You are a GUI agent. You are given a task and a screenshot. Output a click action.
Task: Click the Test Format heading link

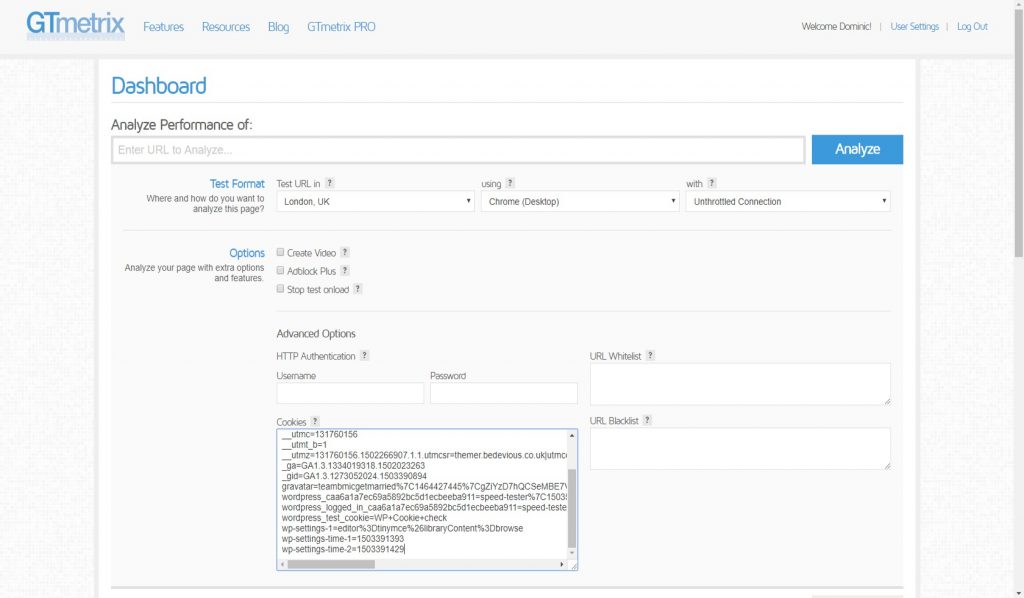237,184
